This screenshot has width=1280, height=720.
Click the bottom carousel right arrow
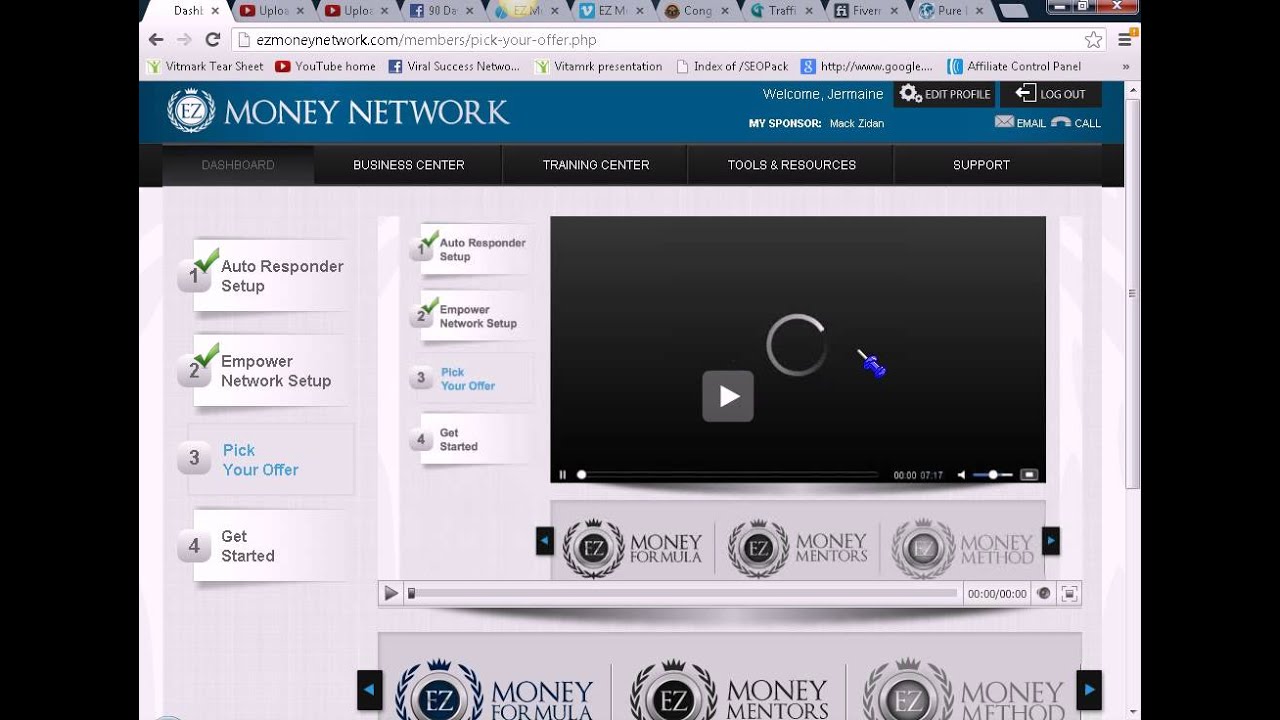pyautogui.click(x=1089, y=690)
